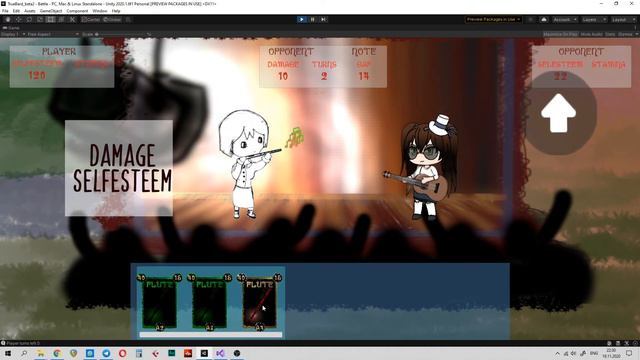The image size is (640, 360).
Task: Select the Transform tool in Unity toolbar
Action: click(61, 19)
